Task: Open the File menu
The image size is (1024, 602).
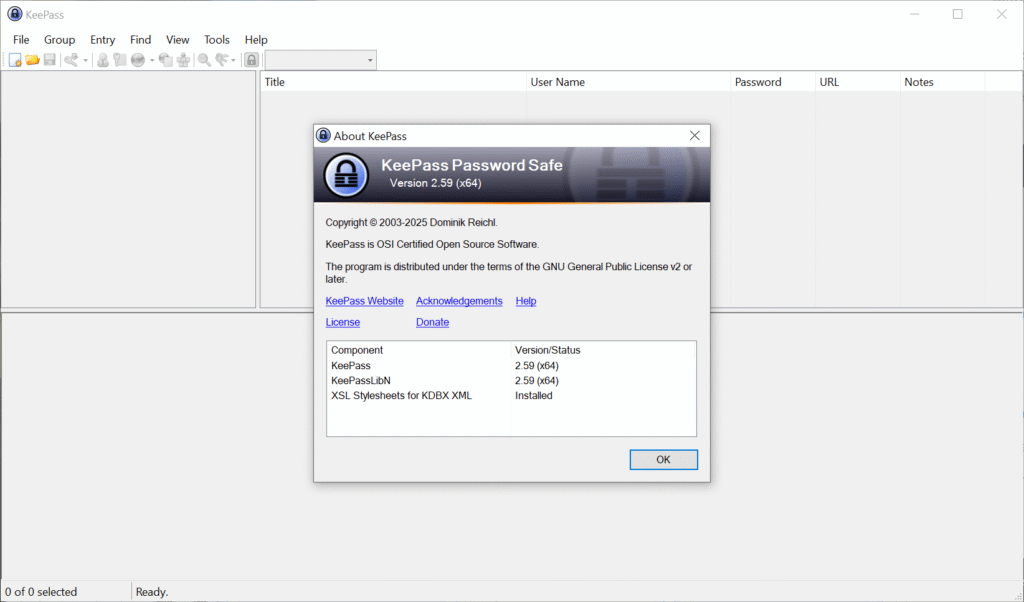Action: (x=21, y=40)
